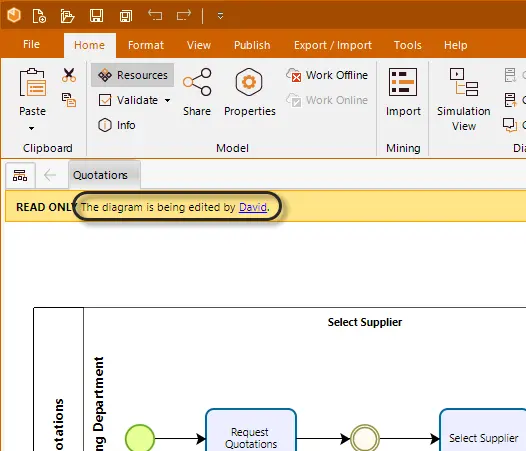The width and height of the screenshot is (526, 451).
Task: Click the Validate button
Action: pos(128,100)
